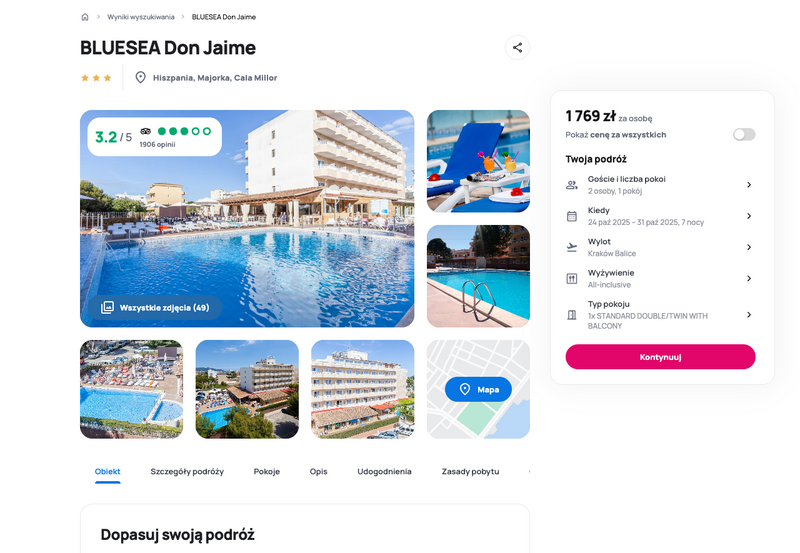Click the home icon in breadcrumb
Image resolution: width=800 pixels, height=553 pixels.
[x=85, y=17]
